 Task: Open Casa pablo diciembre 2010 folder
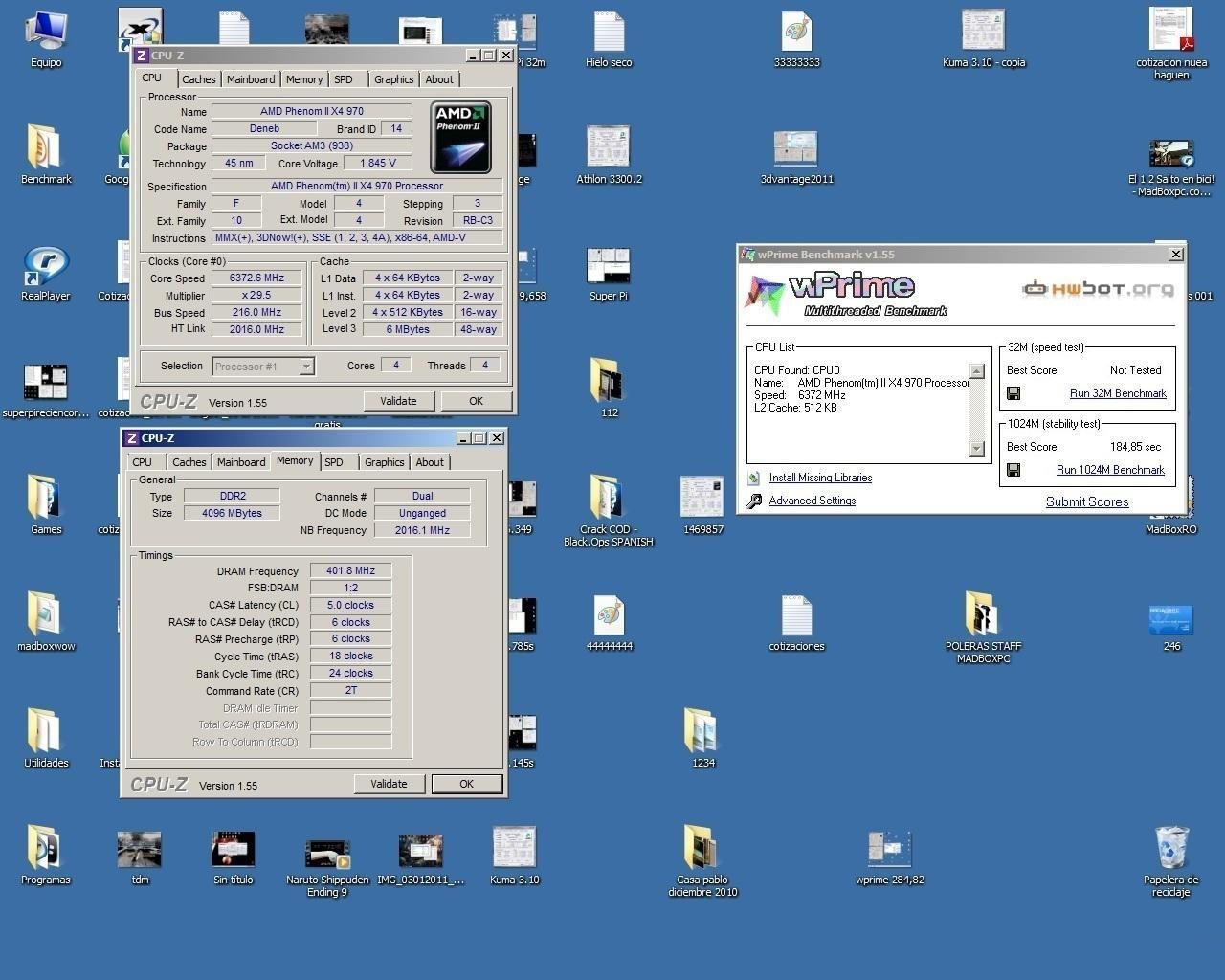(702, 859)
